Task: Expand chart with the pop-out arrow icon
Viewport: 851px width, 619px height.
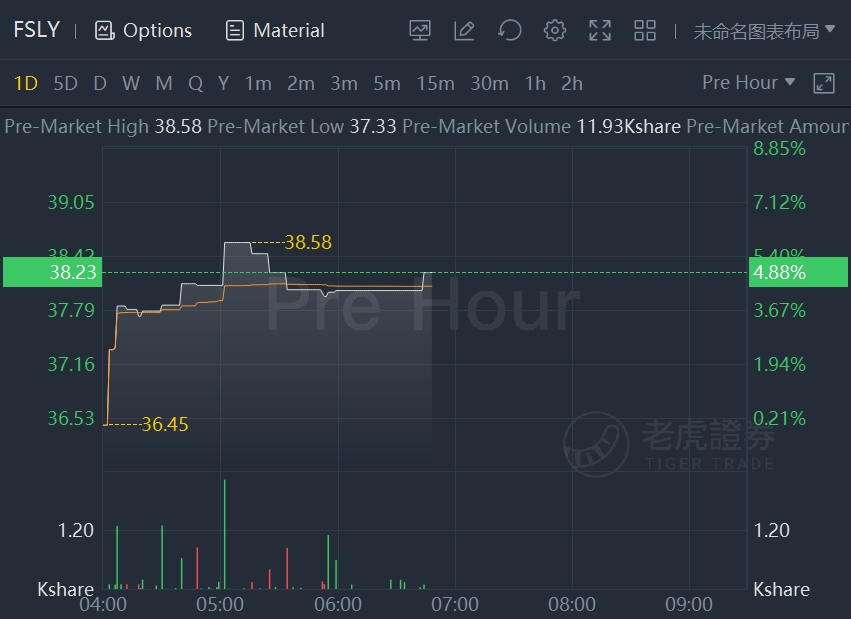Action: (x=824, y=84)
